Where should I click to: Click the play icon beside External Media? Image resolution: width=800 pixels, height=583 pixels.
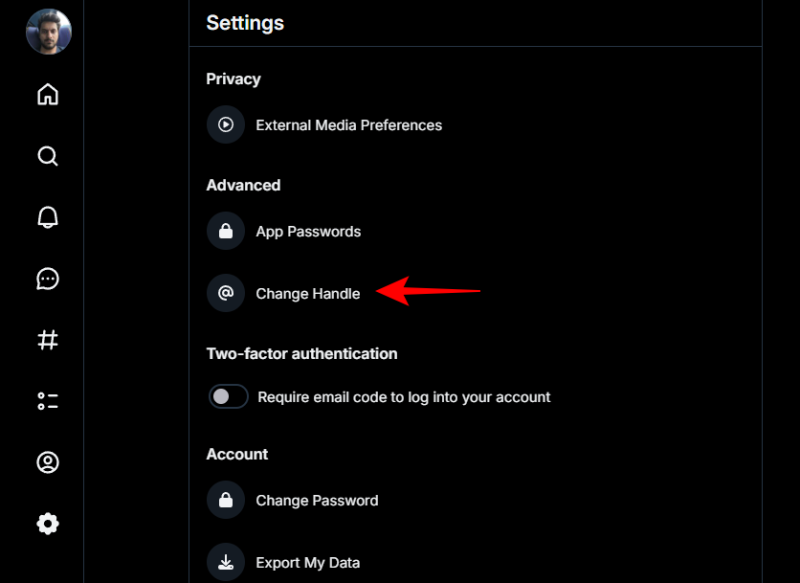click(x=226, y=126)
